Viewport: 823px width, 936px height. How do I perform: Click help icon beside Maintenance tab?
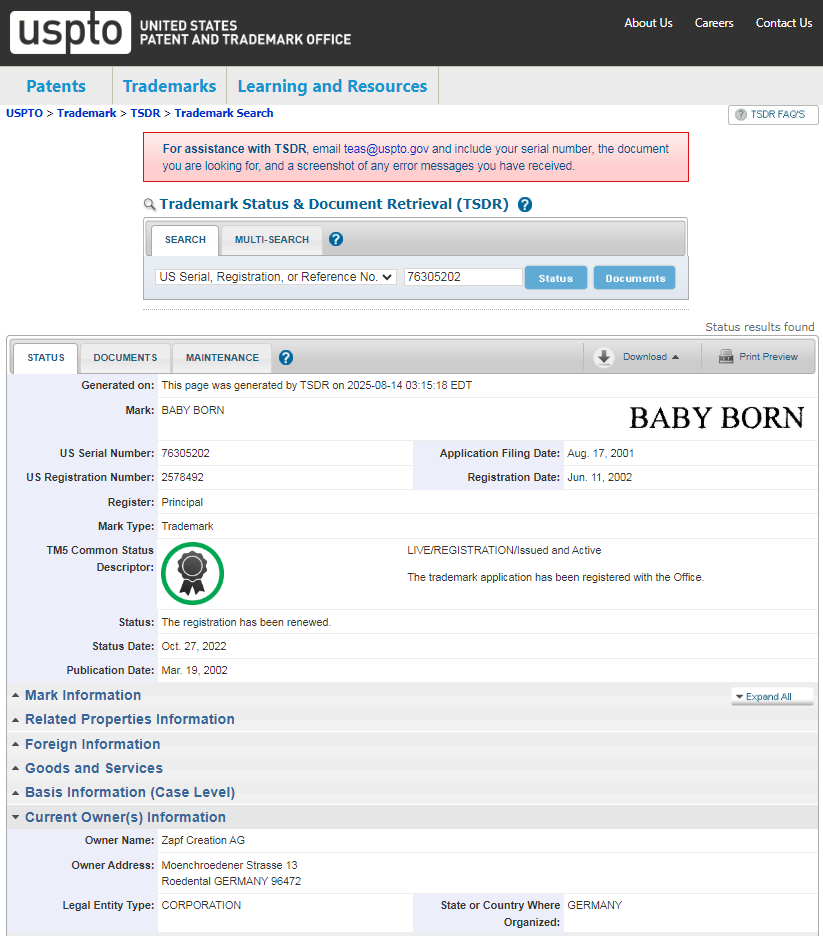point(286,358)
